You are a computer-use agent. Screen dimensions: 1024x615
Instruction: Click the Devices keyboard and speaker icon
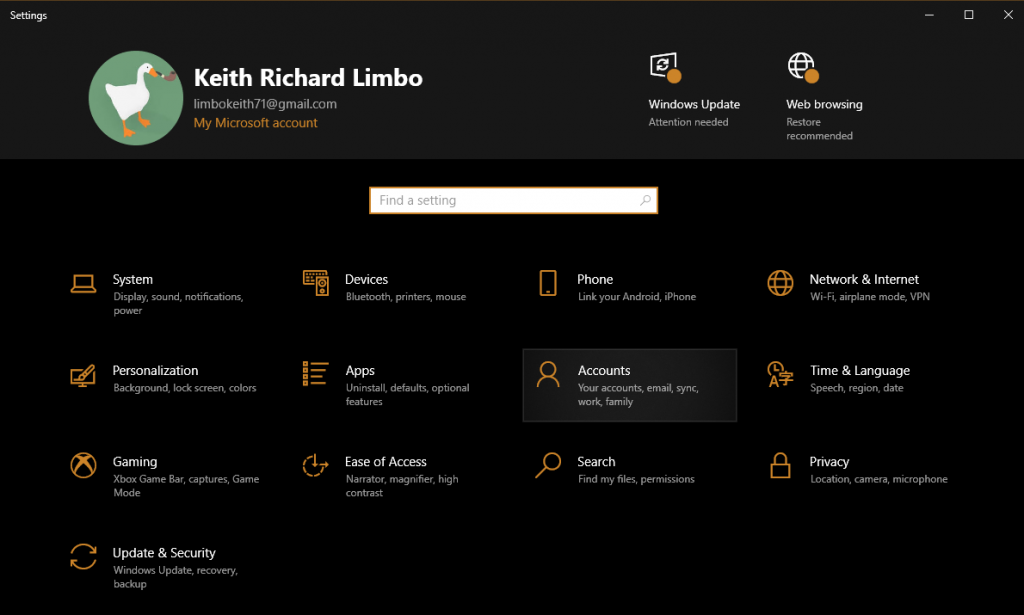point(315,283)
